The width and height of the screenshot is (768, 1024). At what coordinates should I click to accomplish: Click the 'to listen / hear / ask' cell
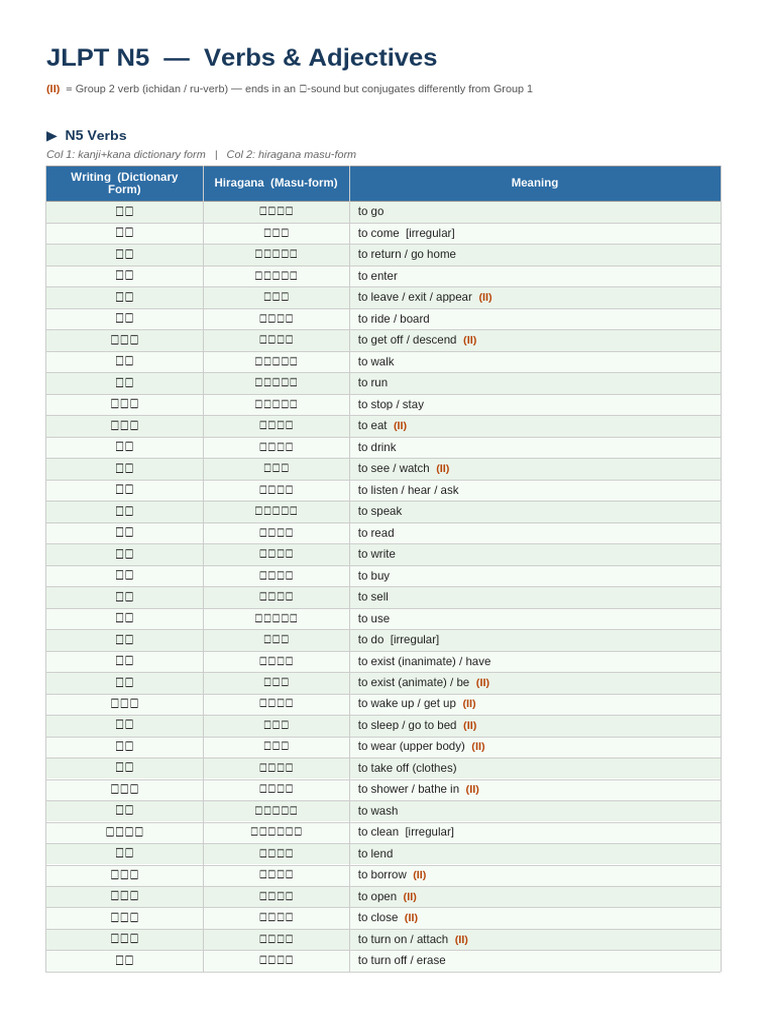535,490
